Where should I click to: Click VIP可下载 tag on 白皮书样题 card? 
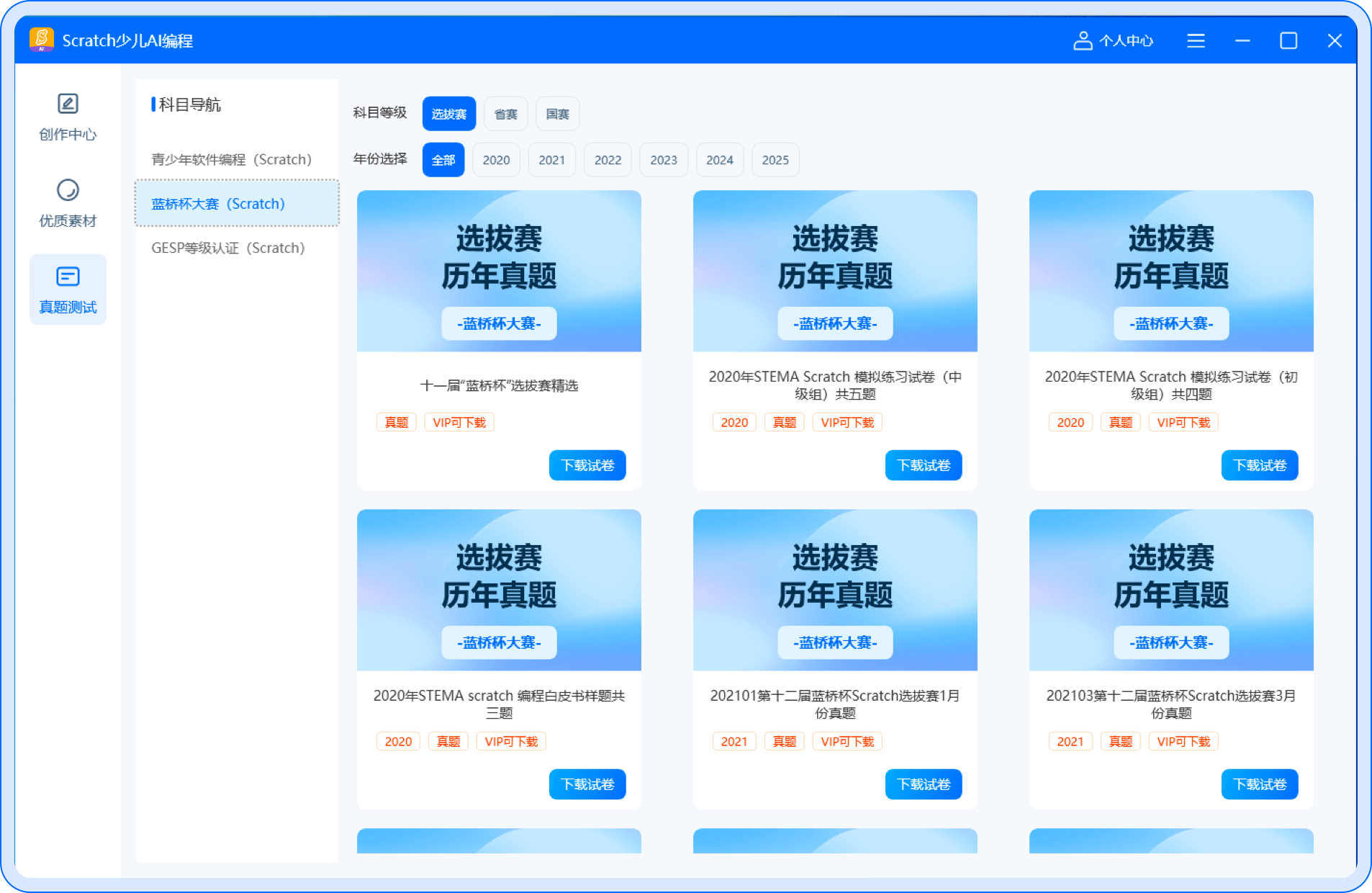point(511,741)
